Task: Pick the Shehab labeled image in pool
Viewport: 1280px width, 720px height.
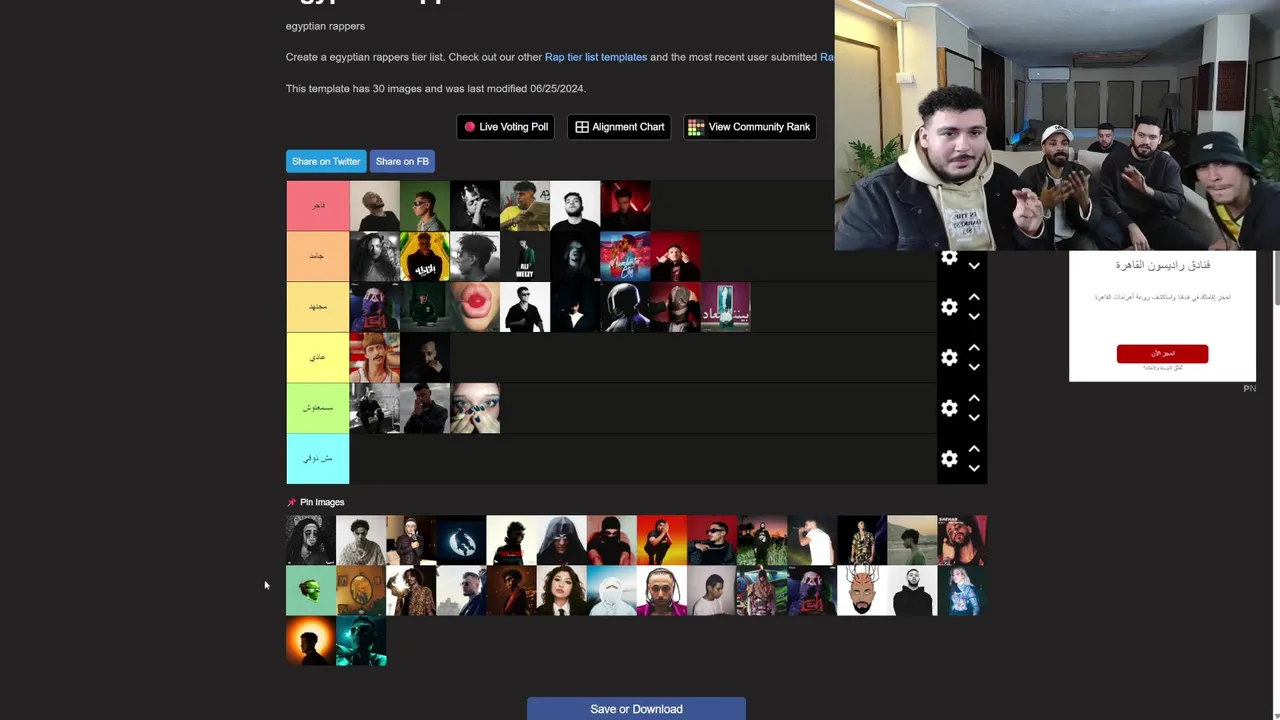Action: (x=962, y=541)
